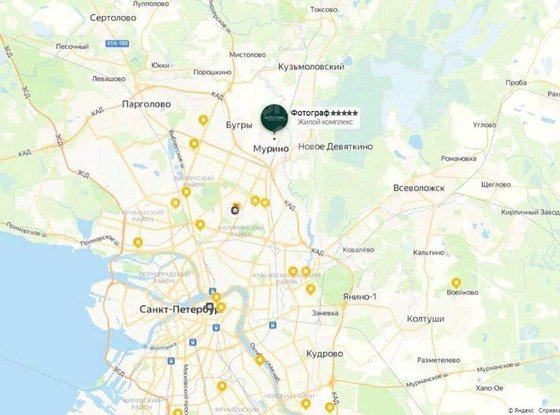Select the yellow pin on Октябрьская набережная
Image resolution: width=560 pixels, height=415 pixels.
pos(260,360)
